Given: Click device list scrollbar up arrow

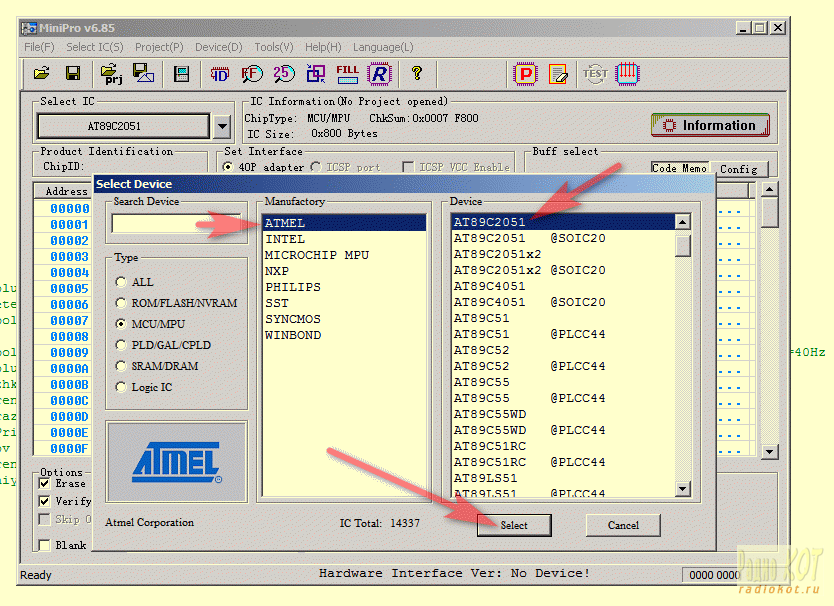Looking at the screenshot, I should (x=683, y=222).
